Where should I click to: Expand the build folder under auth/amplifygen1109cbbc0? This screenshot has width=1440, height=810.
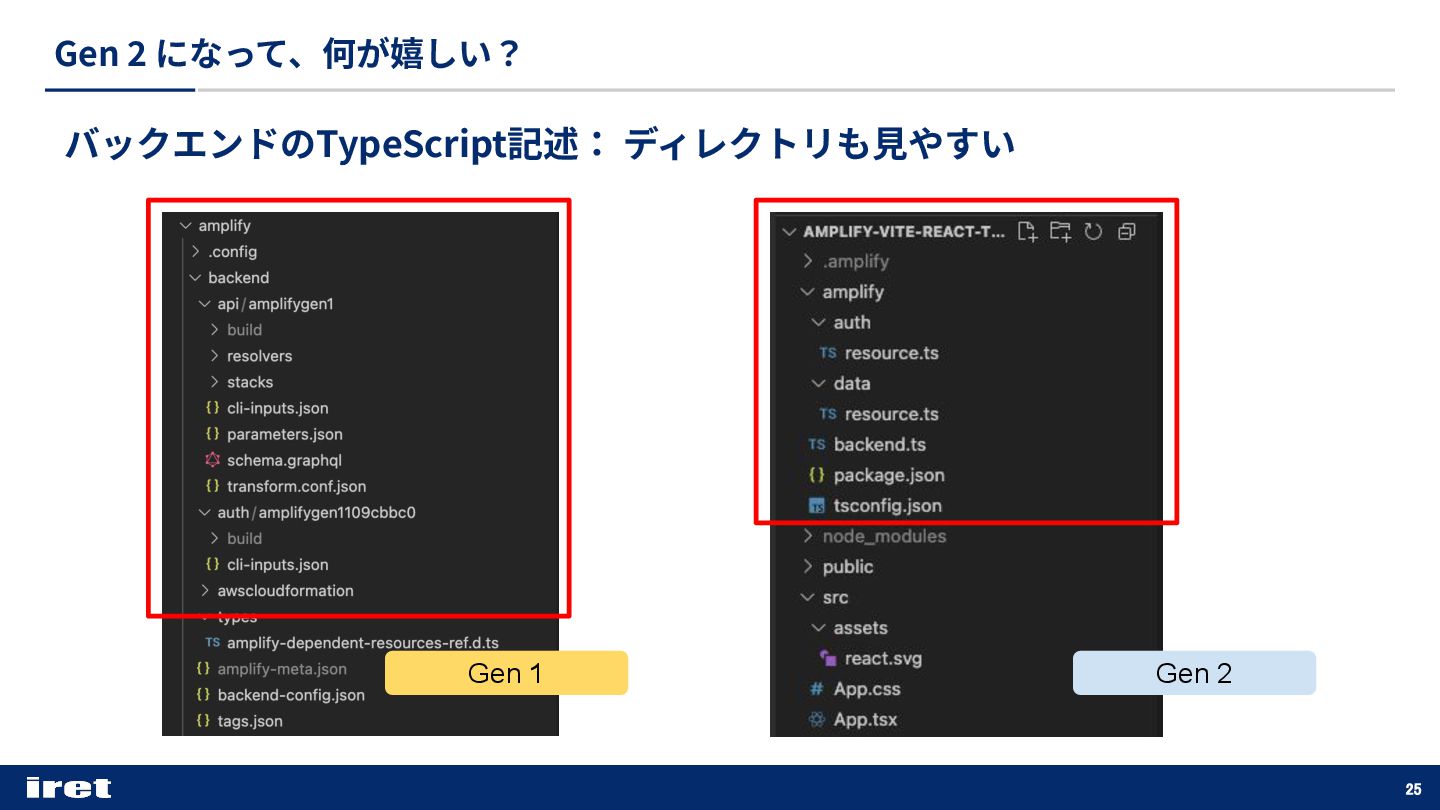pos(214,539)
